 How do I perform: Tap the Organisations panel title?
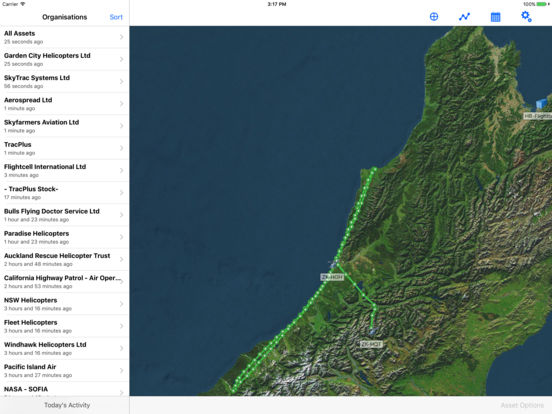click(x=64, y=17)
